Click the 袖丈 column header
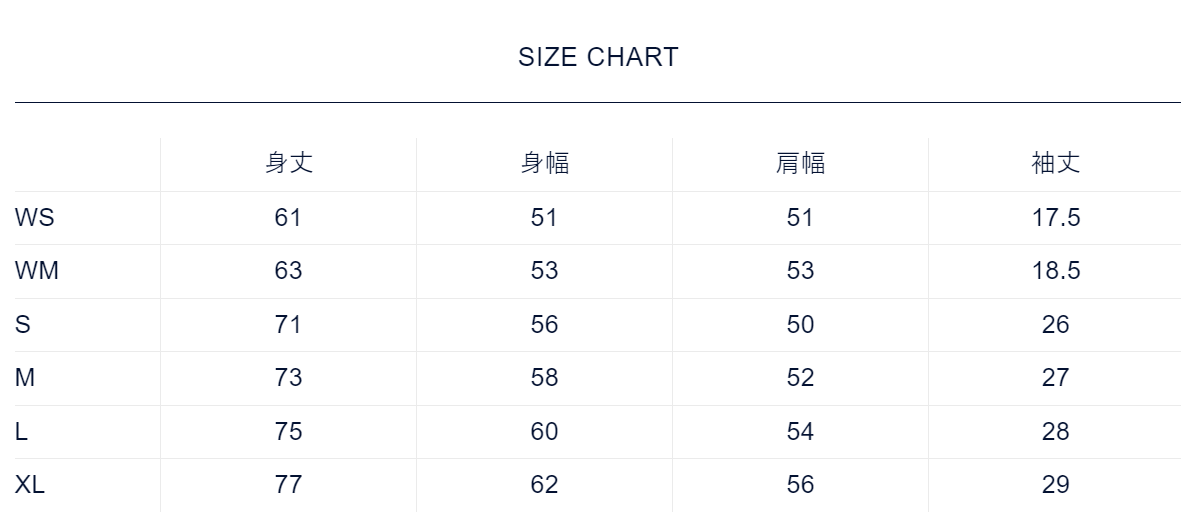This screenshot has height=528, width=1181. (1056, 163)
